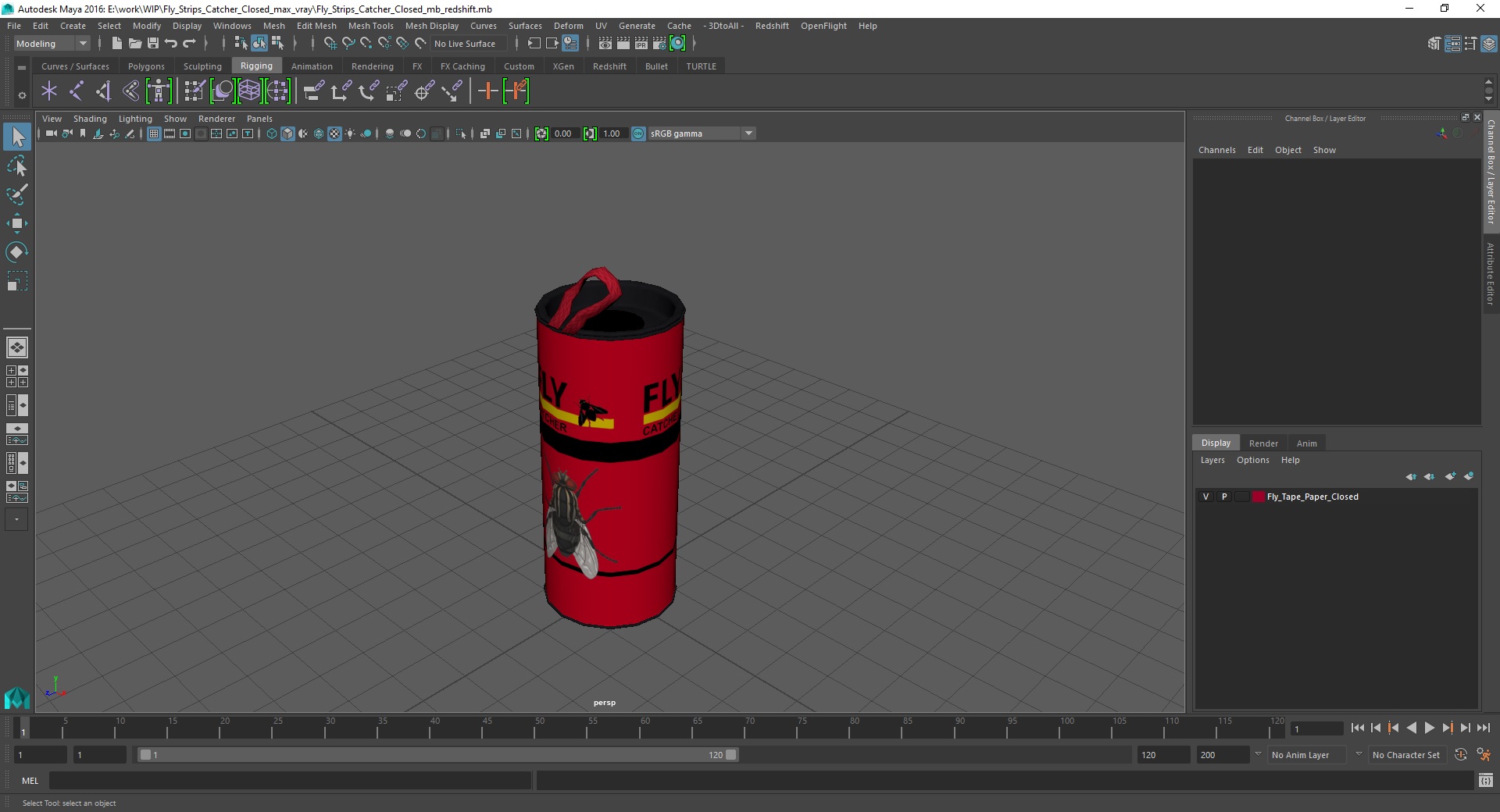
Task: Toggle use all lights in viewport
Action: coord(350,134)
